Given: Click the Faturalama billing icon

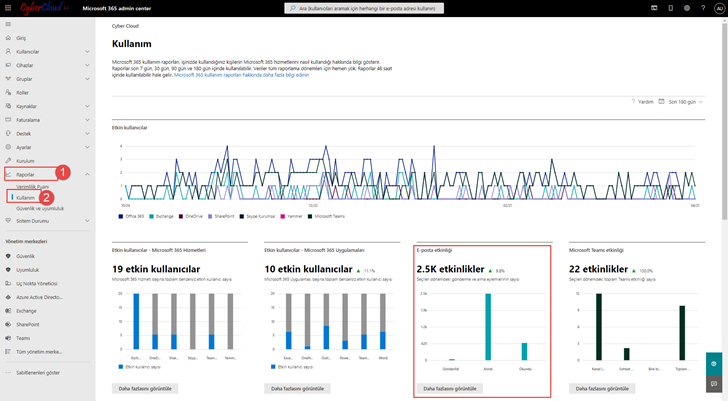Looking at the screenshot, I should (8, 120).
